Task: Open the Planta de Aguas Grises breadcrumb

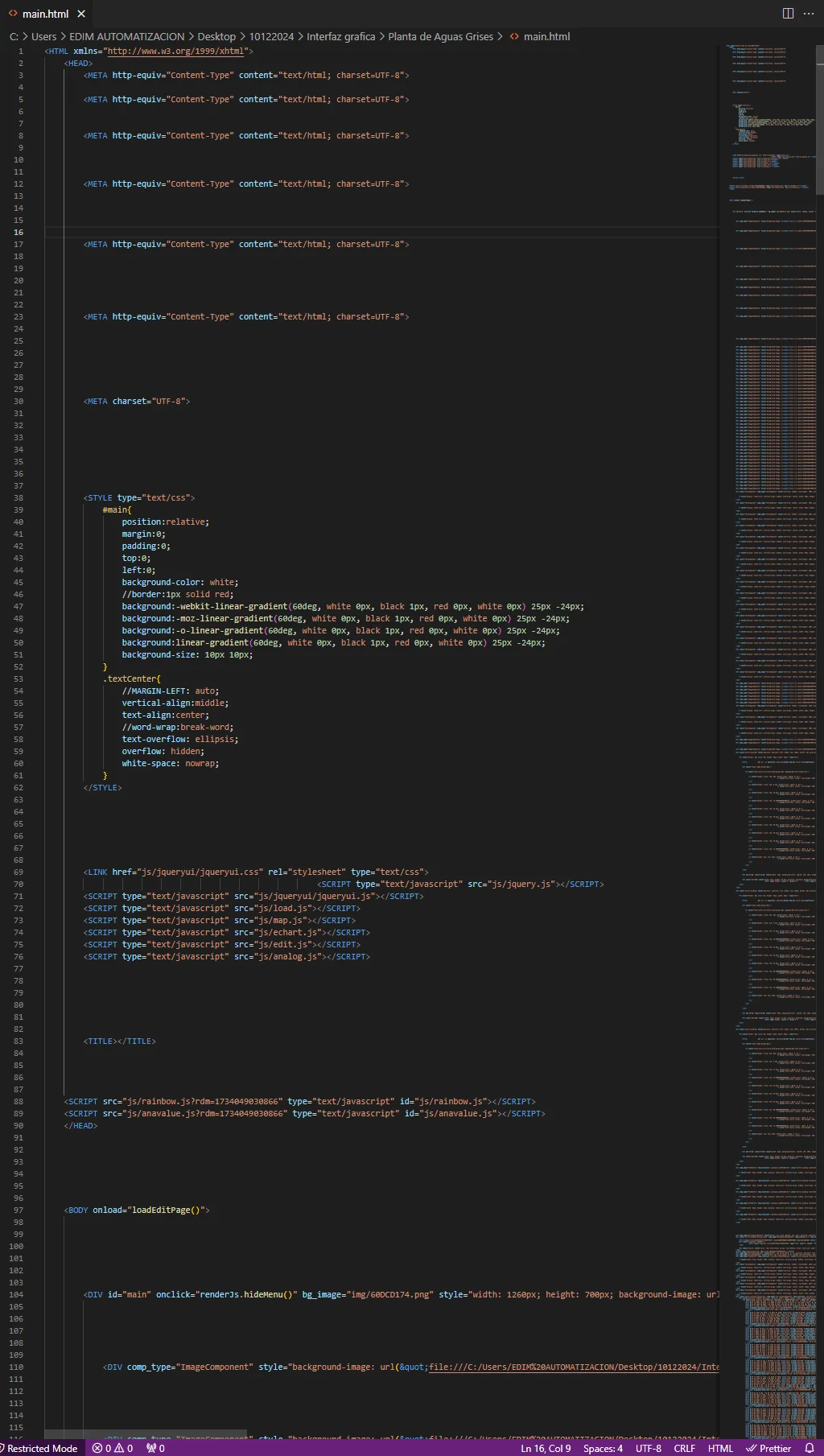Action: [440, 37]
